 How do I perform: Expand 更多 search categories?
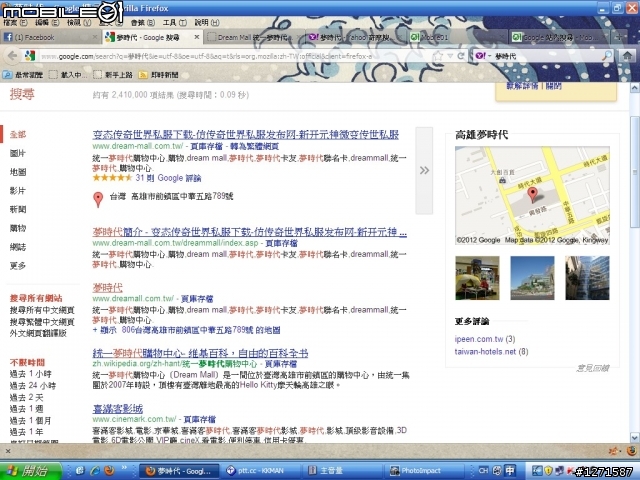18,266
